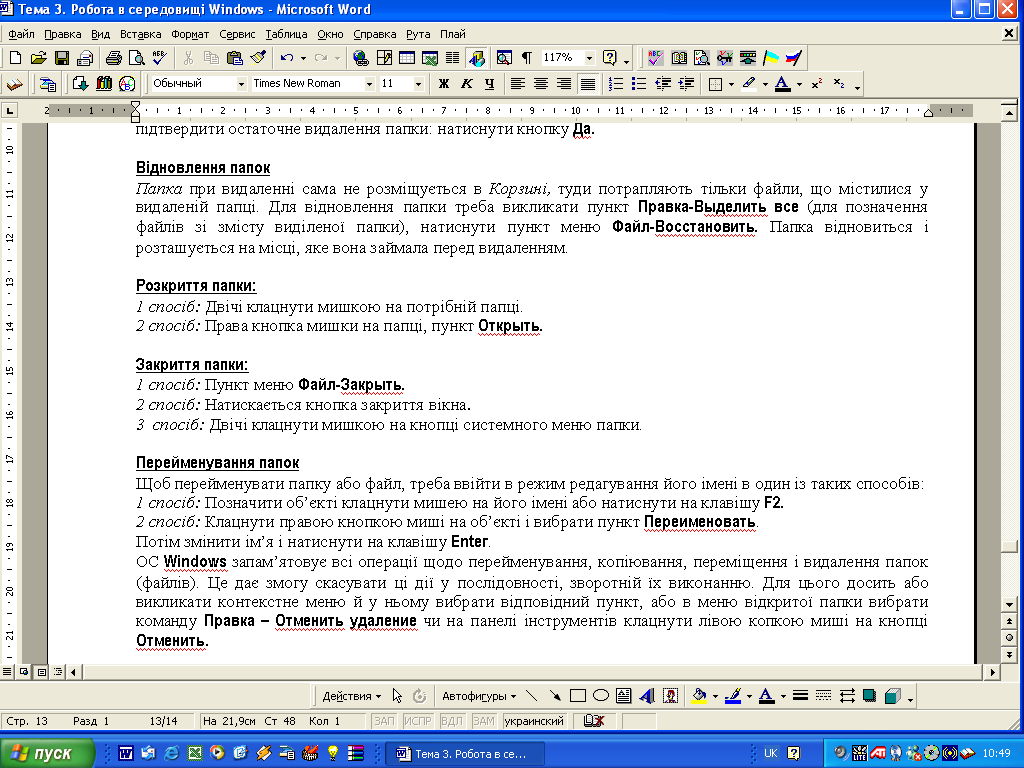The height and width of the screenshot is (768, 1024).
Task: Toggle bulleted list formatting
Action: pos(639,84)
